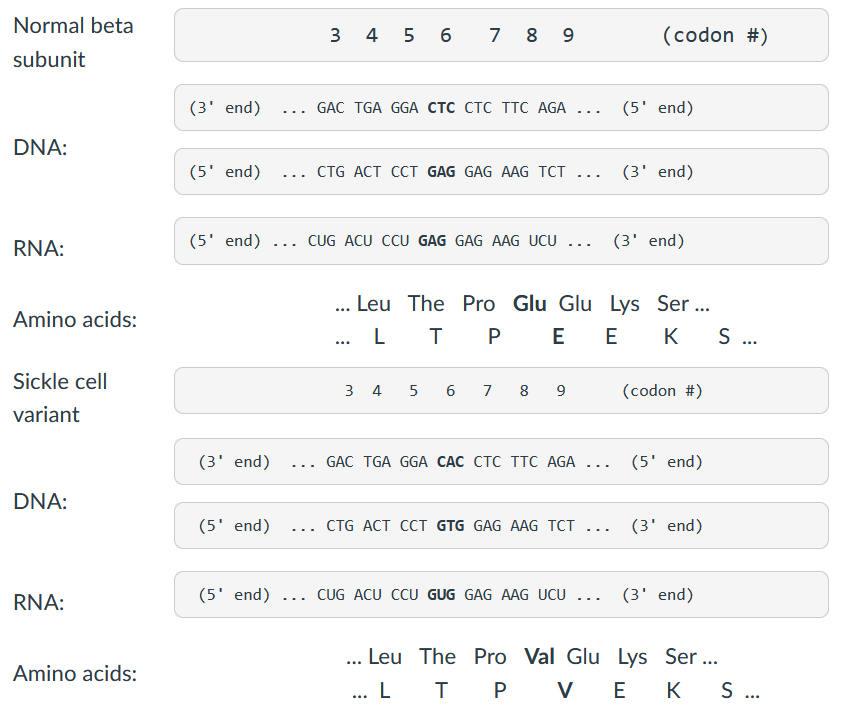
Task: Click the bold single-letter E in normal sequence
Action: pyautogui.click(x=558, y=337)
